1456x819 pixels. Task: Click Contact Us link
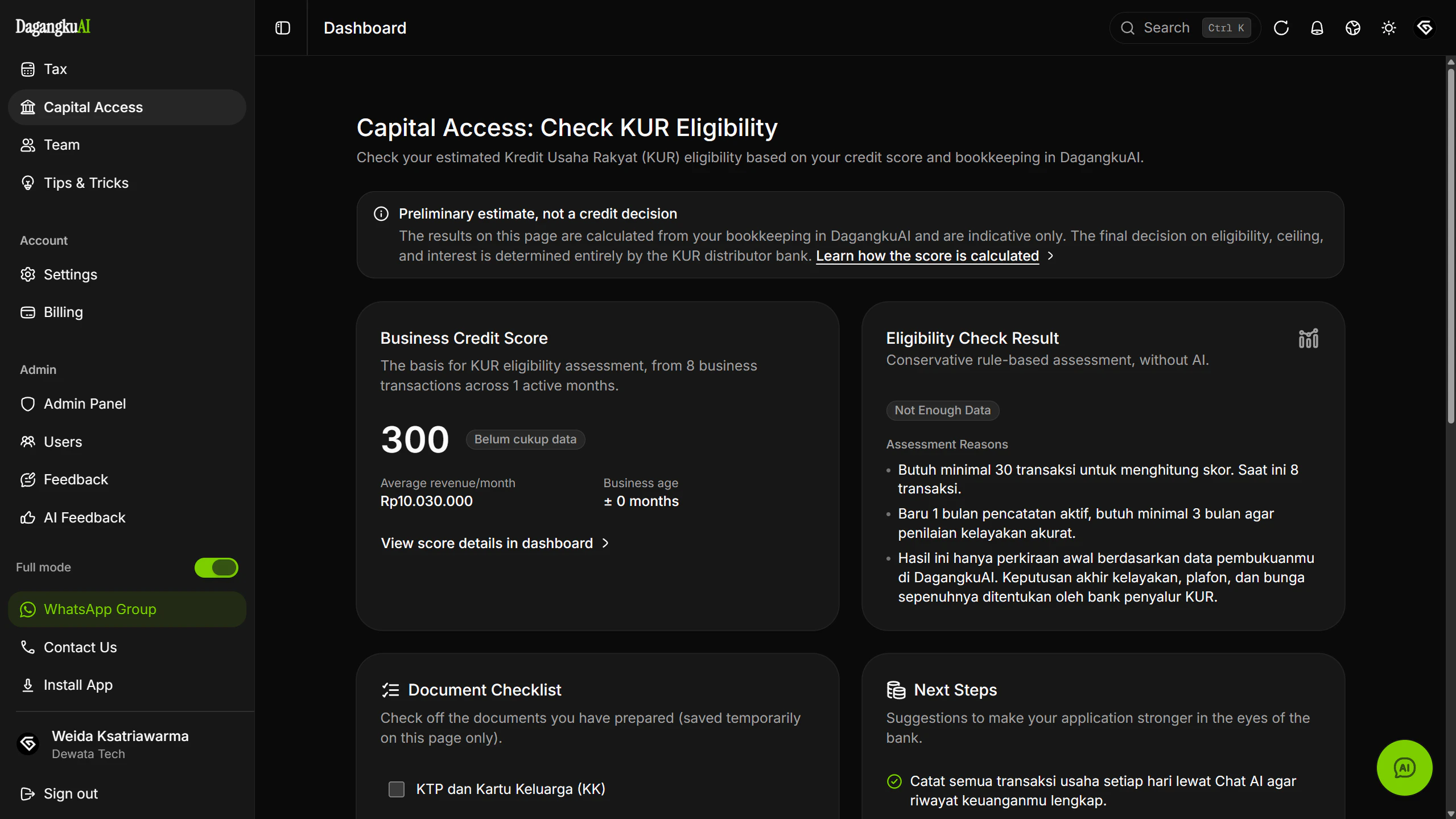[x=127, y=647]
